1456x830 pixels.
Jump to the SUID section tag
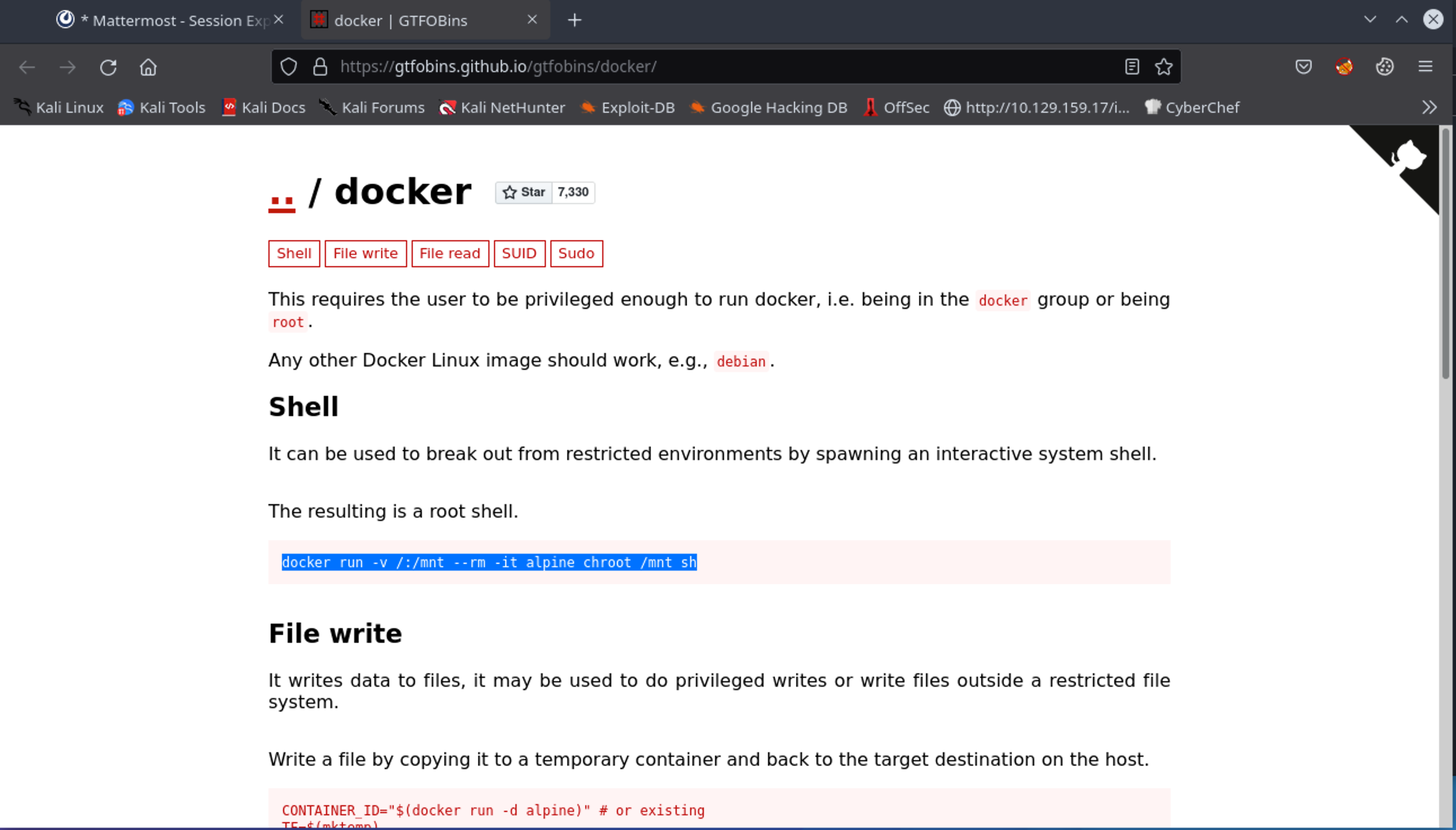519,253
